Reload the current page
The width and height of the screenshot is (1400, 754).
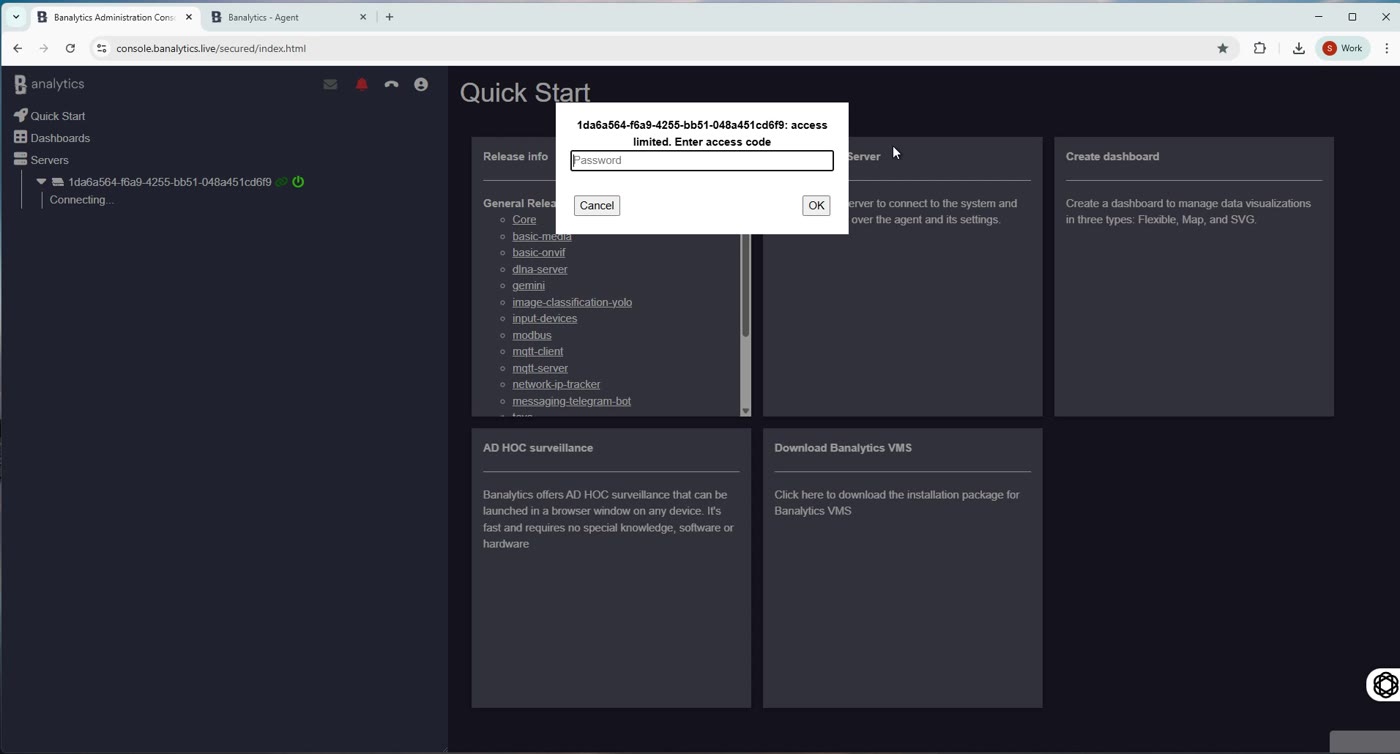(70, 48)
